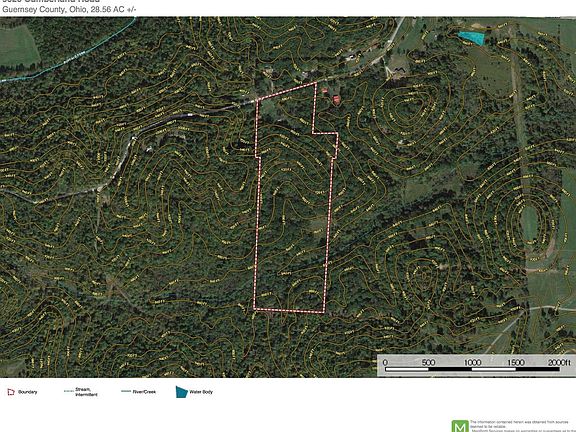Screen dimensions: 576x432
Task: Click the '1500' label on scale bar
Action: point(515,363)
